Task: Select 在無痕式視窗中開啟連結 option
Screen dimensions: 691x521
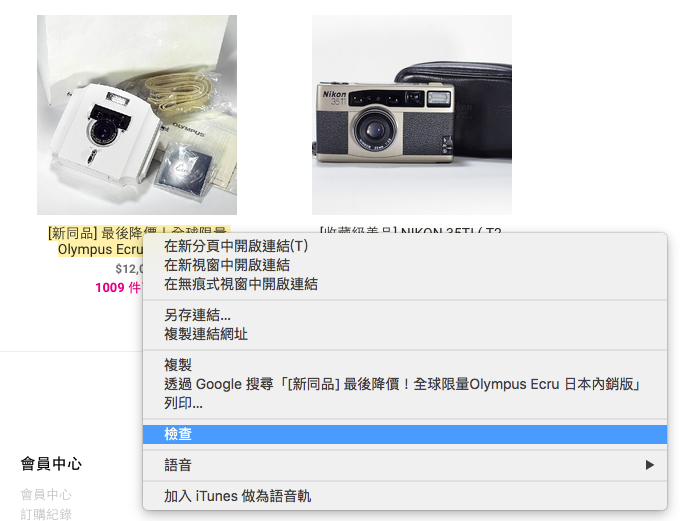Action: click(x=405, y=284)
